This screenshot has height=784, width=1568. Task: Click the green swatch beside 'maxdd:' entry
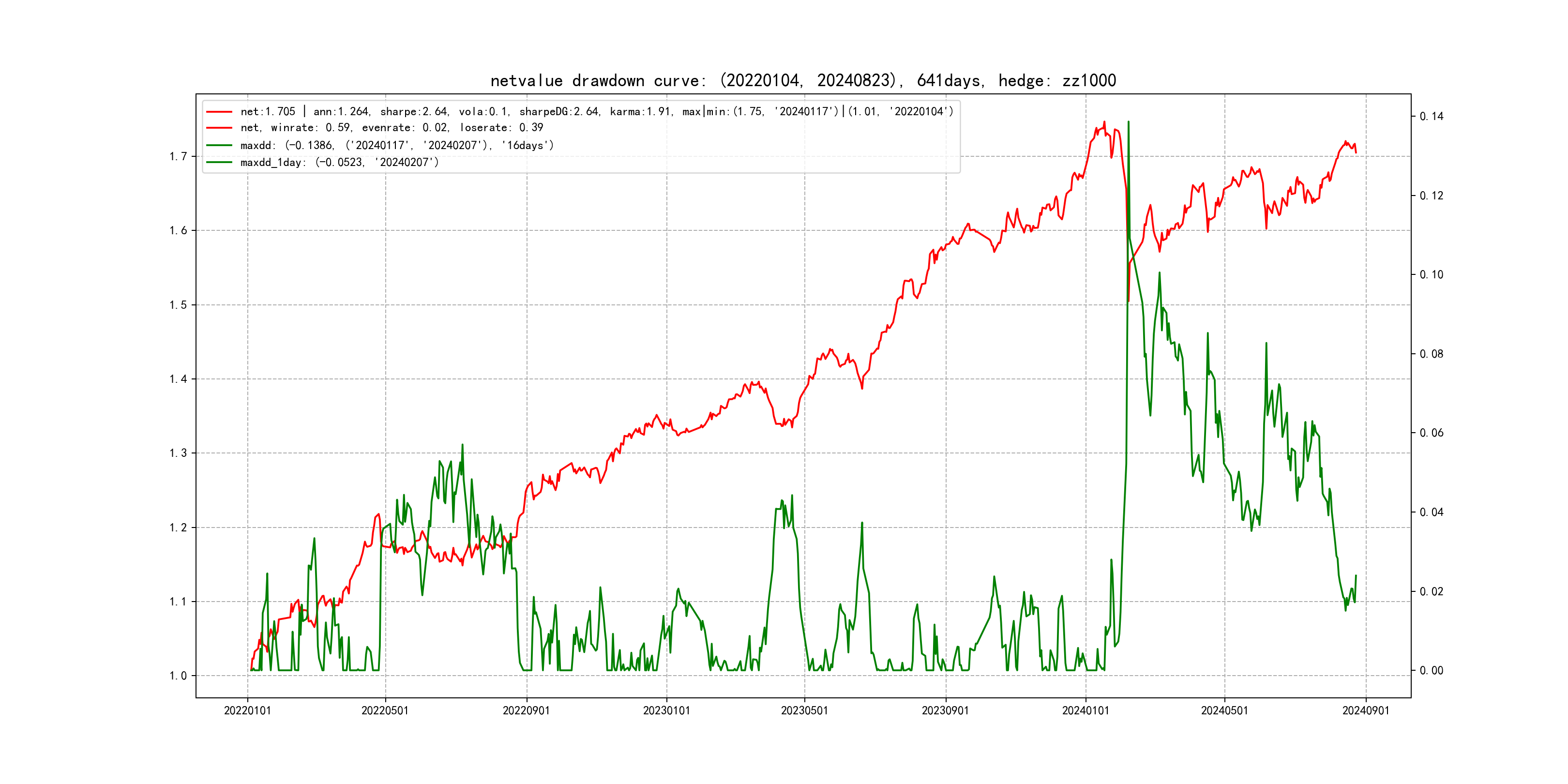coord(219,146)
